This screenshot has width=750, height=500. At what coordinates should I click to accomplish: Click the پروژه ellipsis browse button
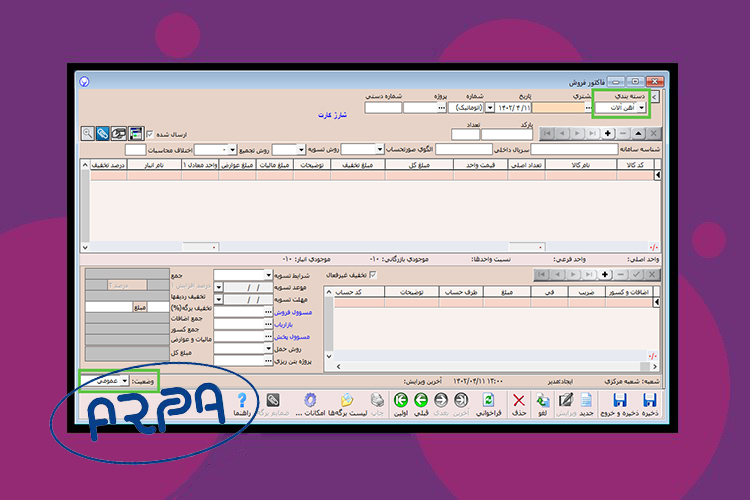coord(441,108)
